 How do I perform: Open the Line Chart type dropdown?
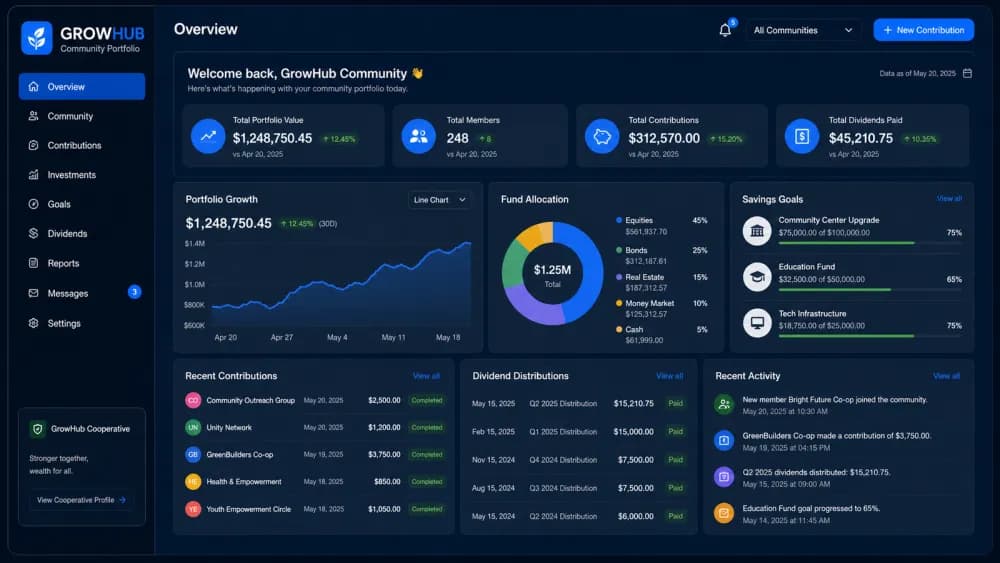point(439,200)
